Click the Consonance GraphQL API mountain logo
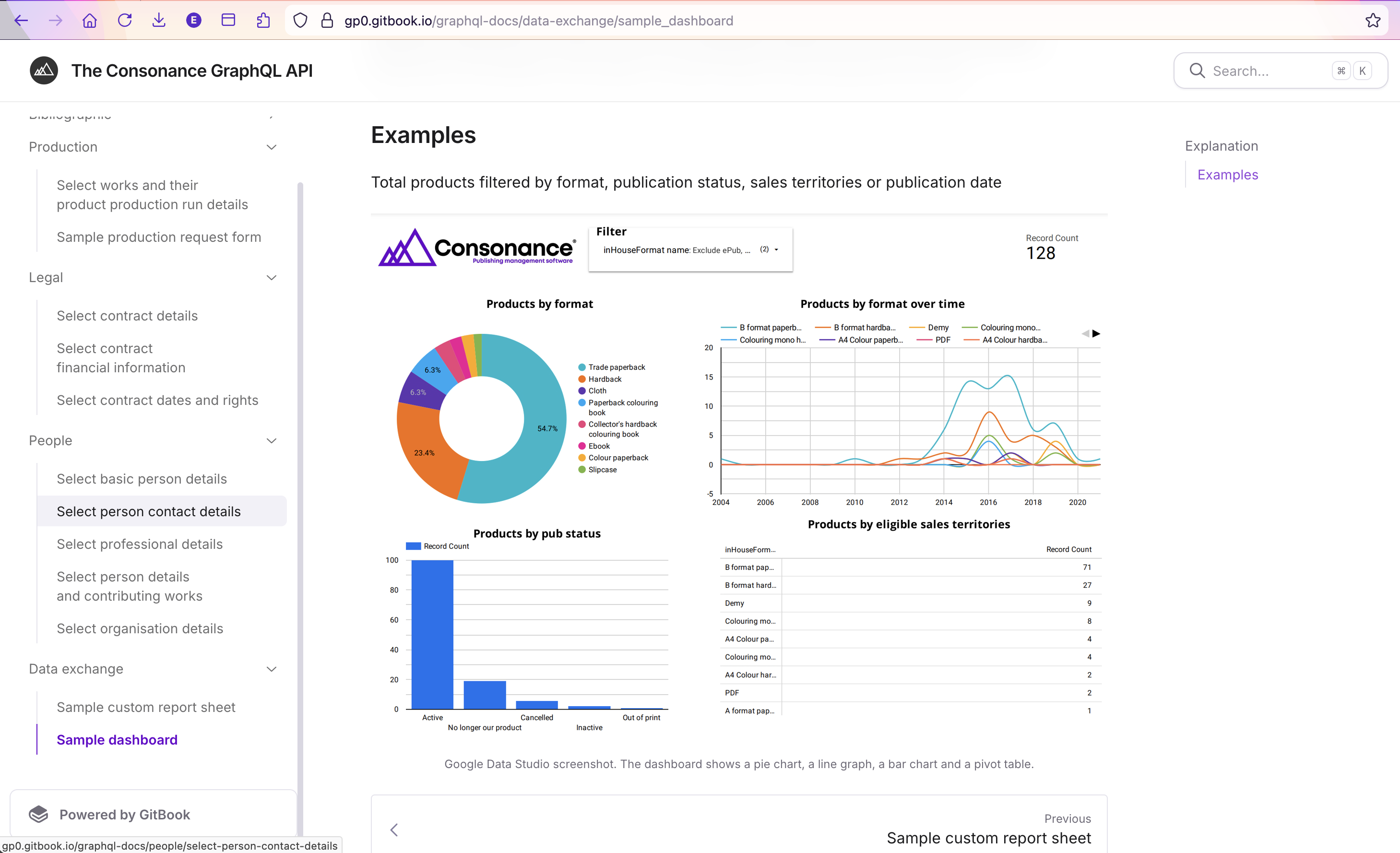The image size is (1400, 853). click(x=44, y=70)
